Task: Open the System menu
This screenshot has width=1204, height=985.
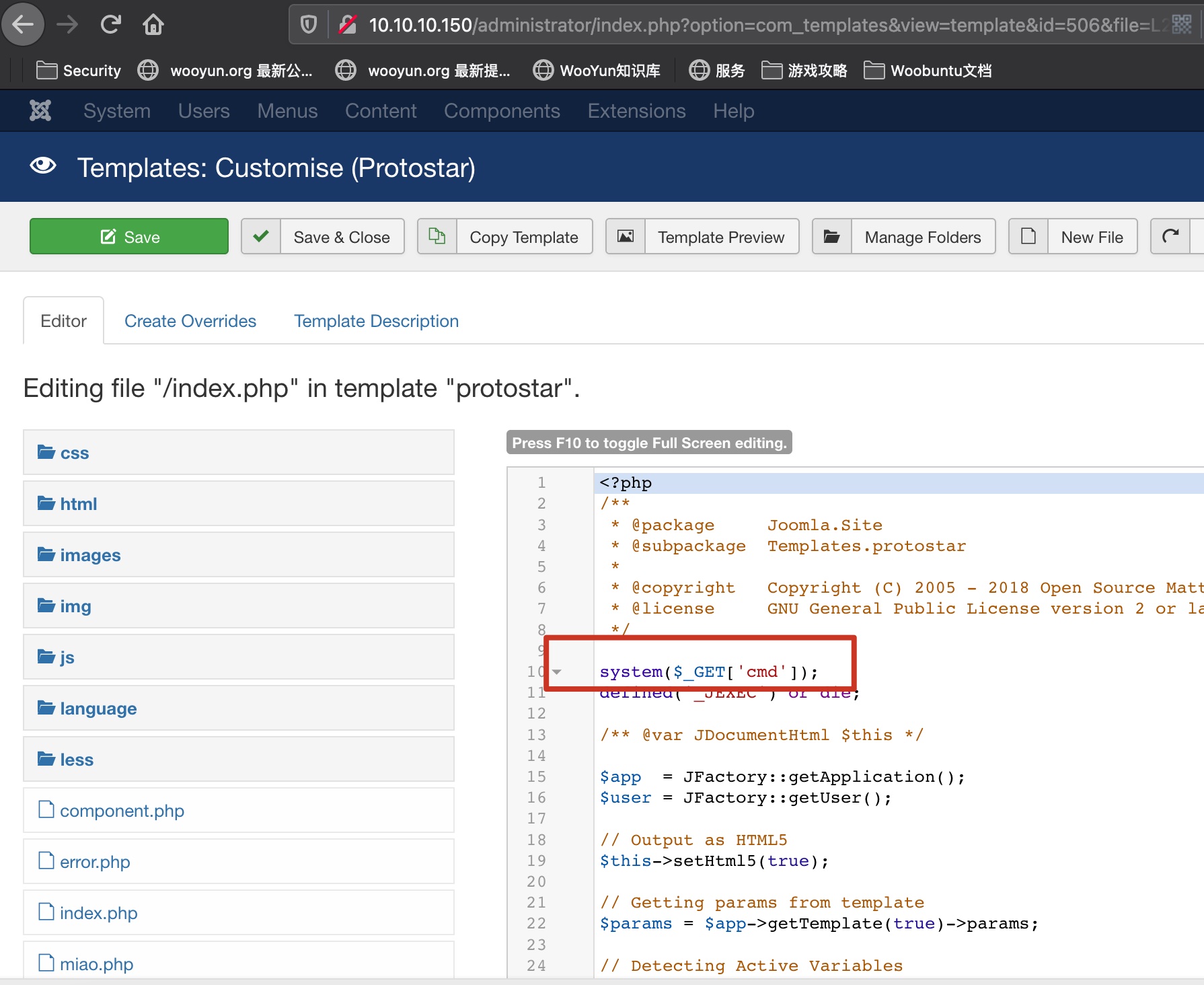Action: coord(117,110)
